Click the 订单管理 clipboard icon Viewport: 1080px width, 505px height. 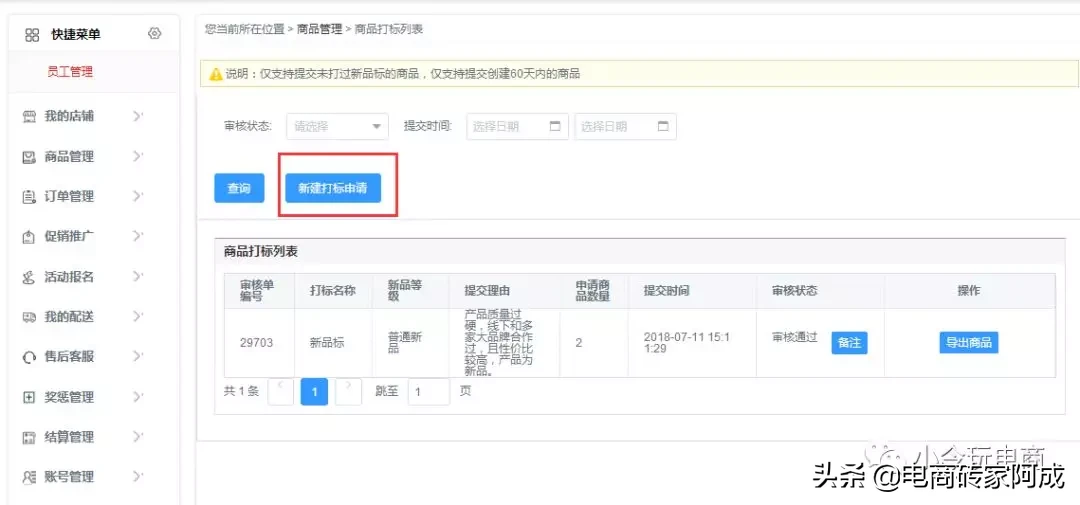[x=29, y=197]
